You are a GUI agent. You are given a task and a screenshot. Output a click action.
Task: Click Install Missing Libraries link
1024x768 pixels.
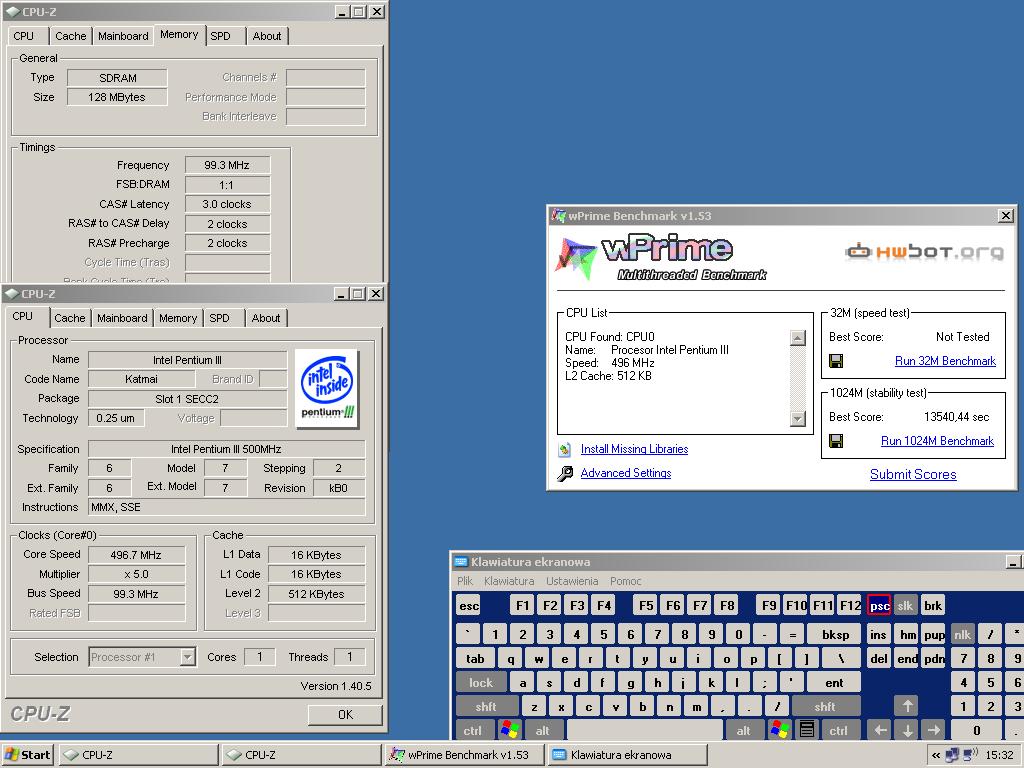[634, 449]
